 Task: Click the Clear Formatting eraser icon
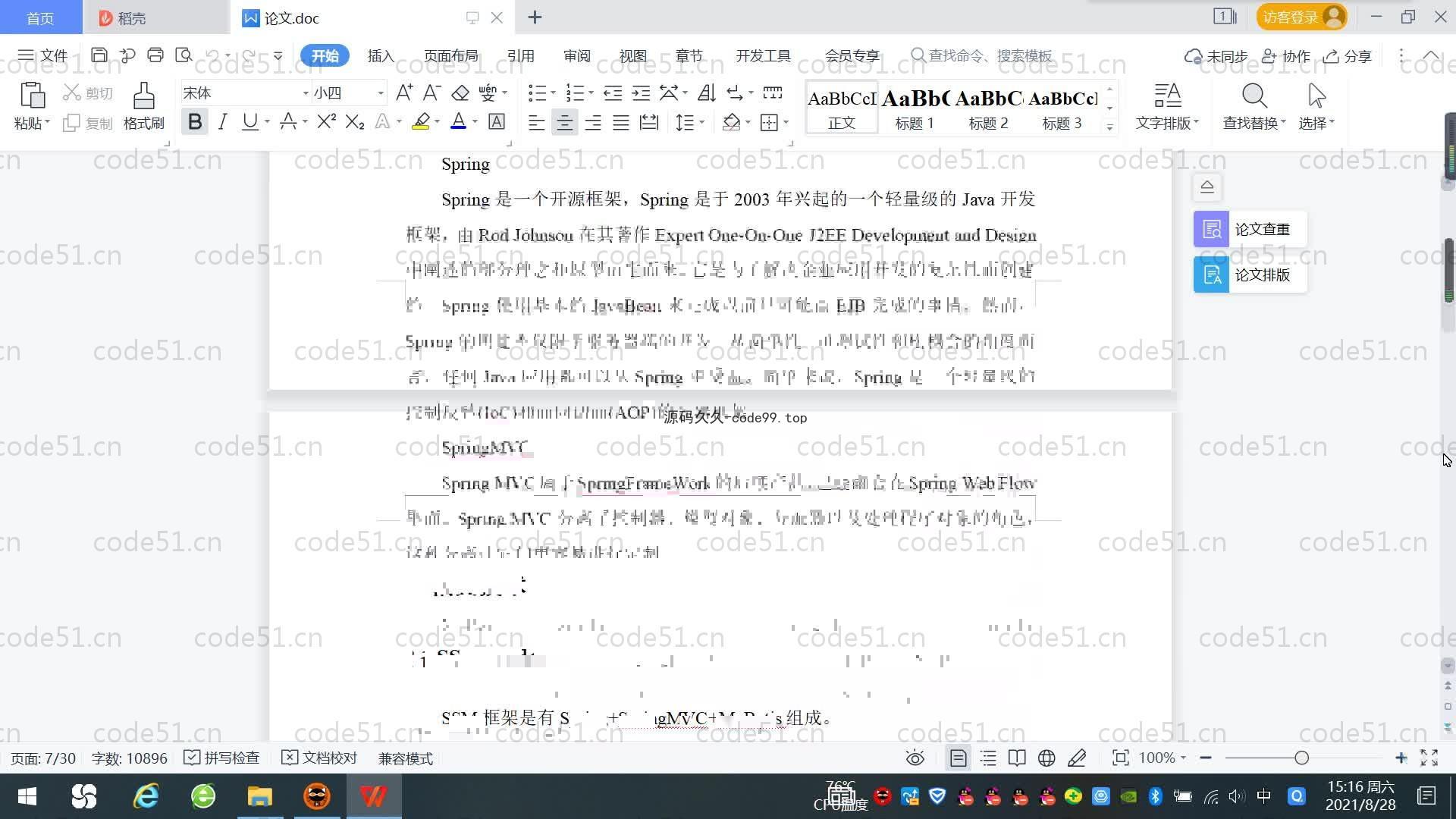click(x=460, y=93)
